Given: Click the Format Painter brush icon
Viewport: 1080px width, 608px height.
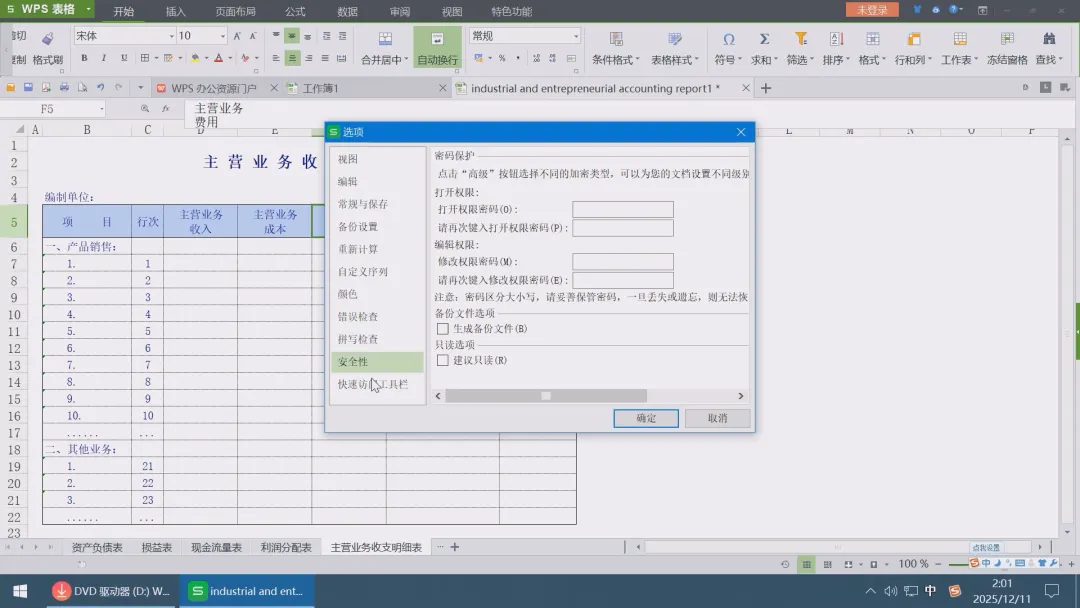Looking at the screenshot, I should coord(48,39).
